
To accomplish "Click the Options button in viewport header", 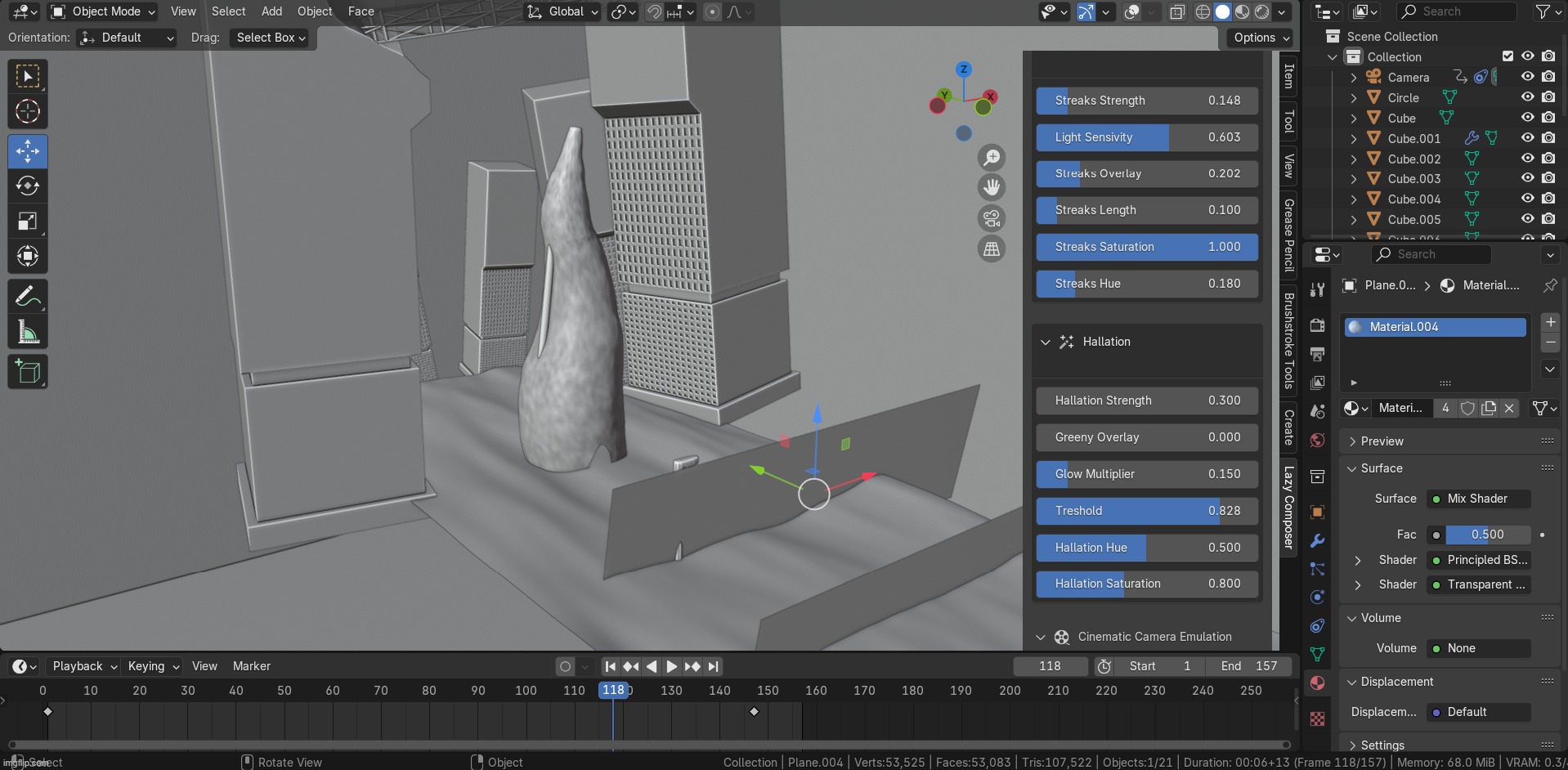I will point(1261,38).
